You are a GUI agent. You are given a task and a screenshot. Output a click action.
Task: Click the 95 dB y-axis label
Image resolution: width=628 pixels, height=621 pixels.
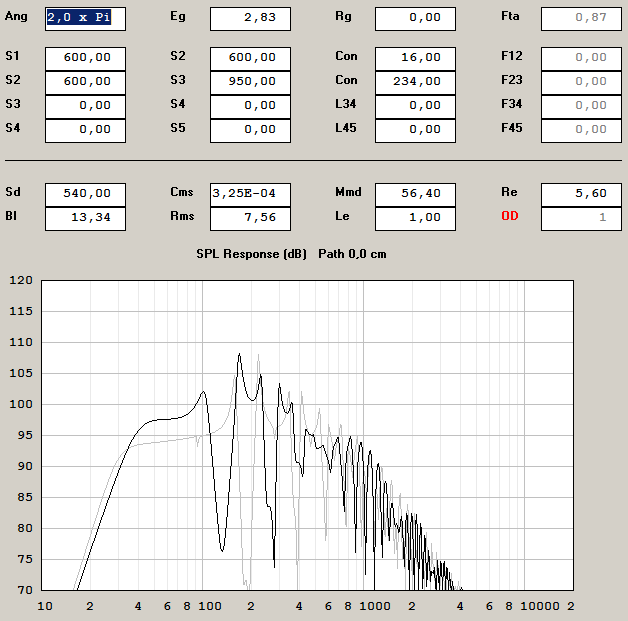24,435
